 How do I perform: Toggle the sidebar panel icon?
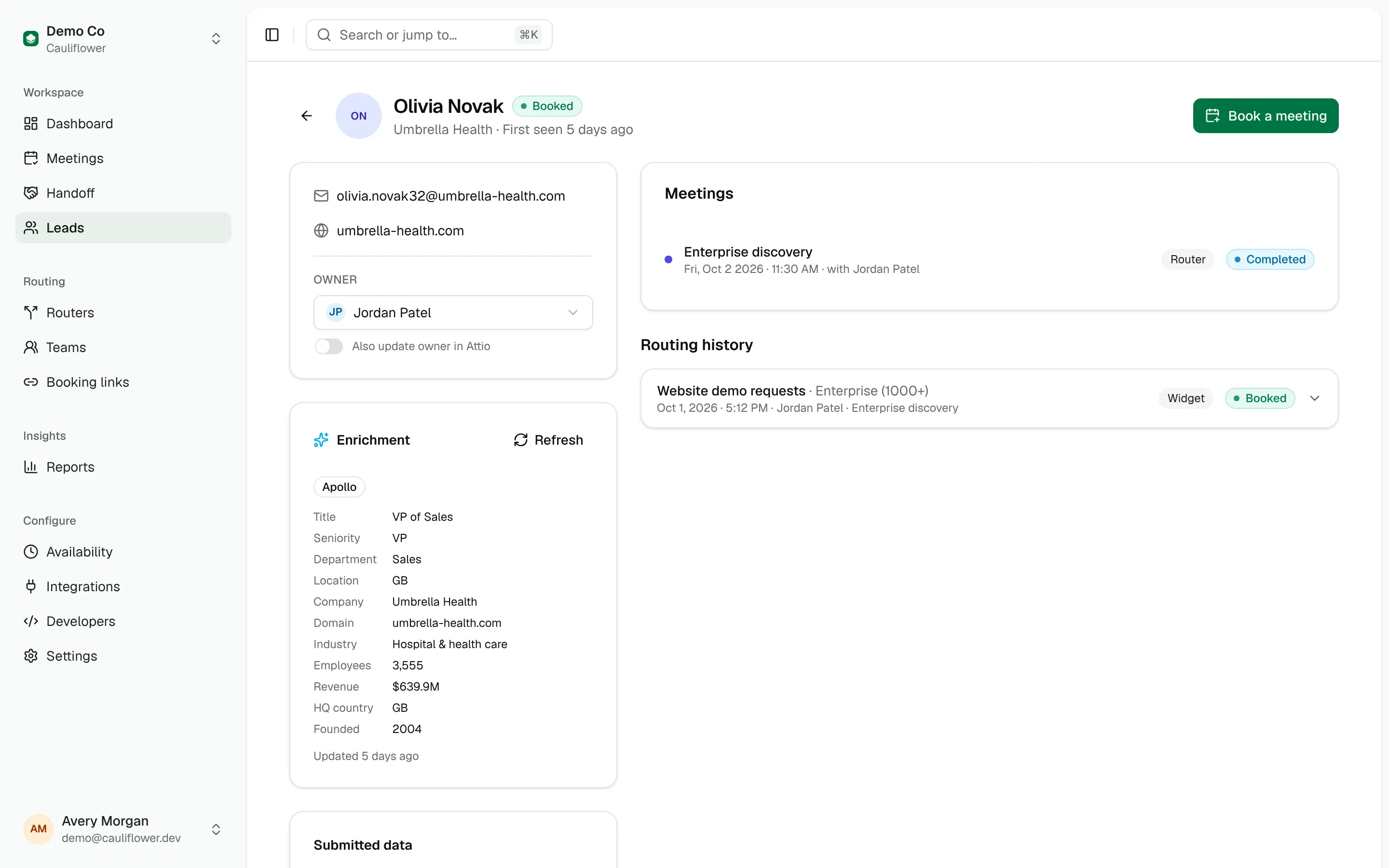272,35
